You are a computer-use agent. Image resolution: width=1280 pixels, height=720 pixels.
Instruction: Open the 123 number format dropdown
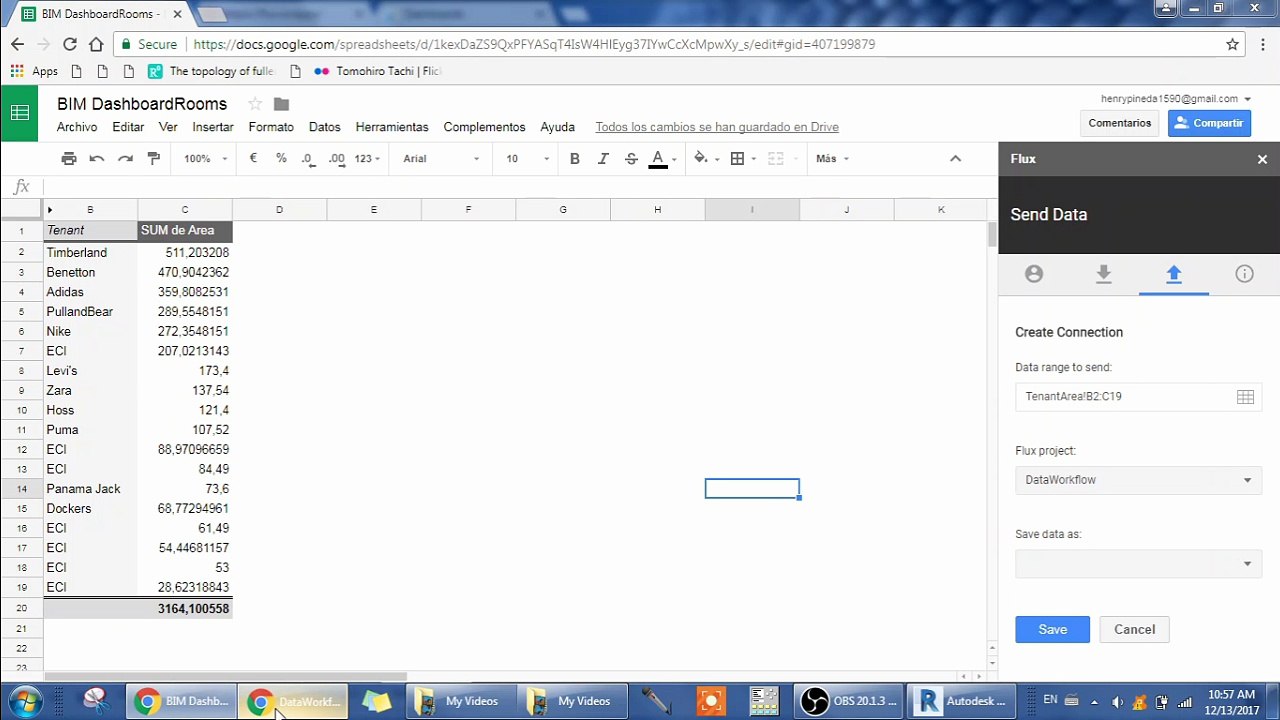[368, 158]
